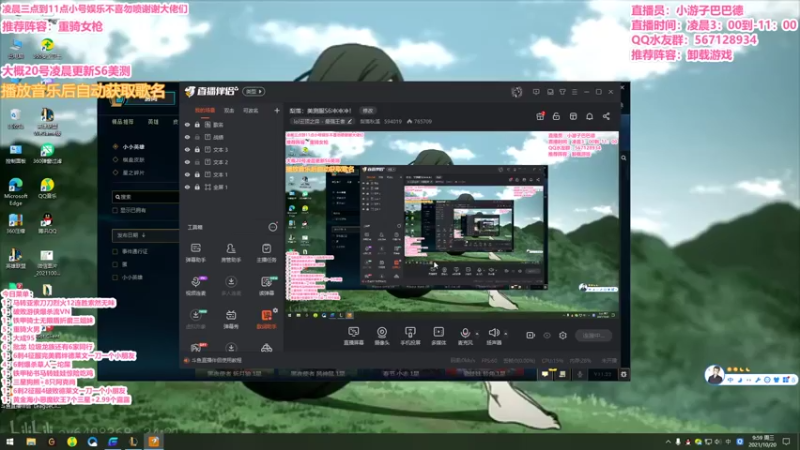This screenshot has height=450, width=800.
Task: Open the Windows Start menu
Action: click(x=10, y=441)
